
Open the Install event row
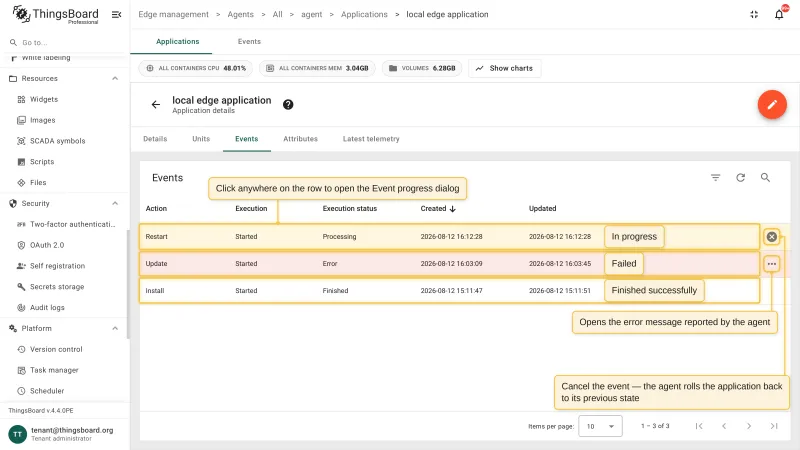449,291
